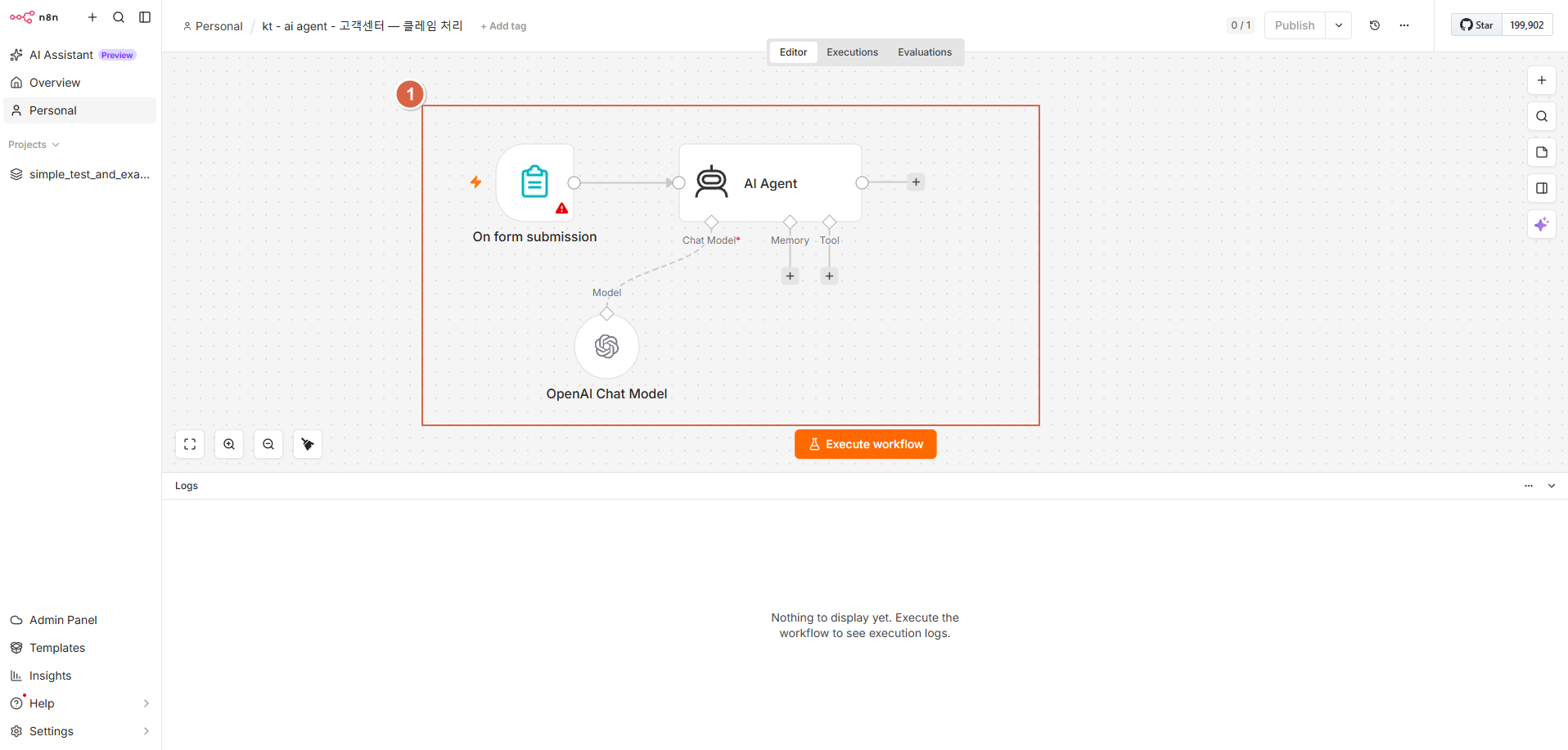Switch to the Evaluations tab
1568x750 pixels.
[925, 52]
